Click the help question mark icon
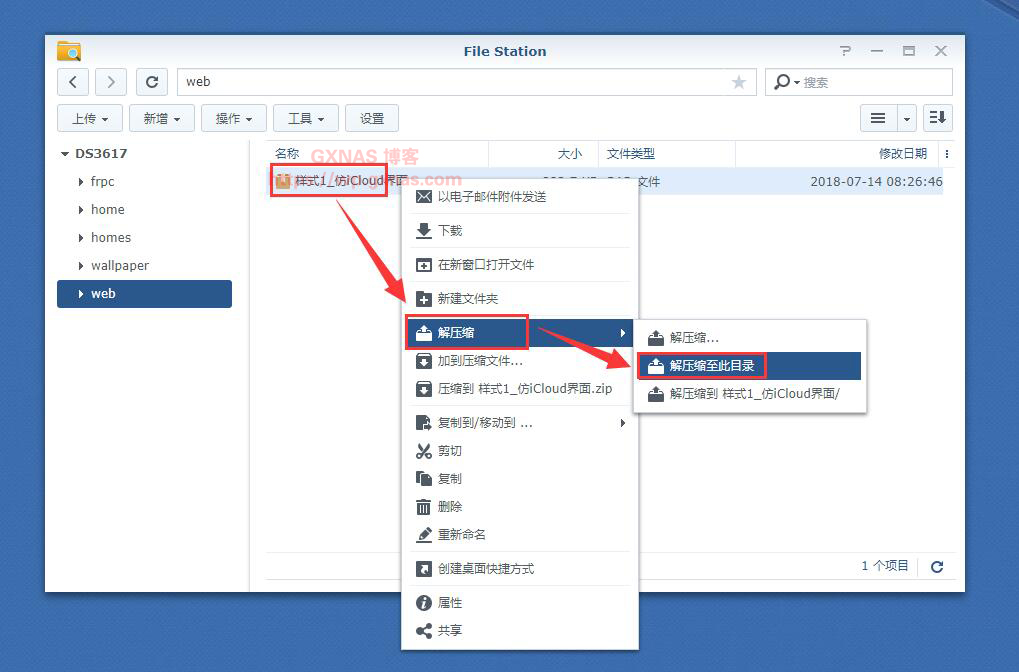The width and height of the screenshot is (1019, 672). [x=845, y=51]
